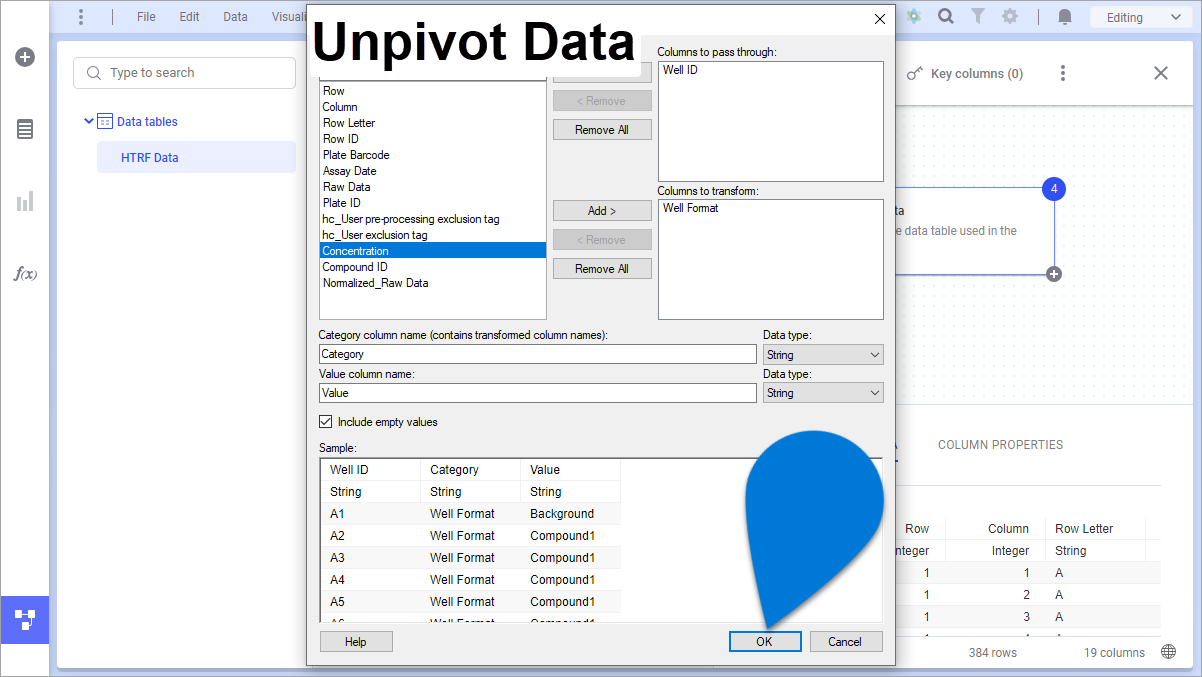1202x677 pixels.
Task: Select Well Format in Columns to transform
Action: (690, 208)
